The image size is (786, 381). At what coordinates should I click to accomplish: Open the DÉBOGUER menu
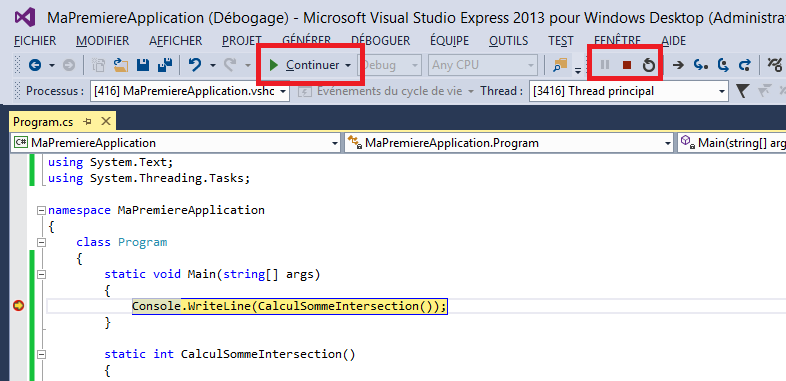tap(380, 41)
